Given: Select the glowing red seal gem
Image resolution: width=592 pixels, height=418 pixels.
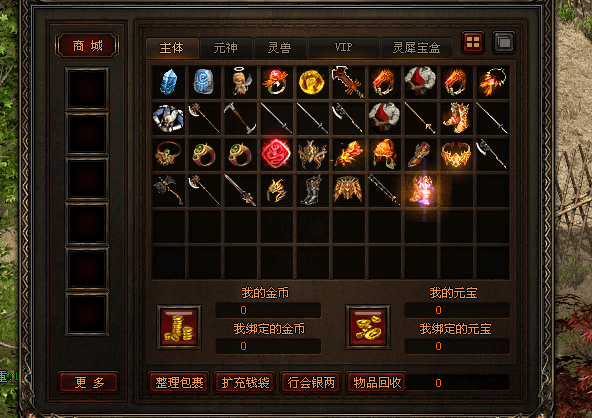Looking at the screenshot, I should point(276,154).
